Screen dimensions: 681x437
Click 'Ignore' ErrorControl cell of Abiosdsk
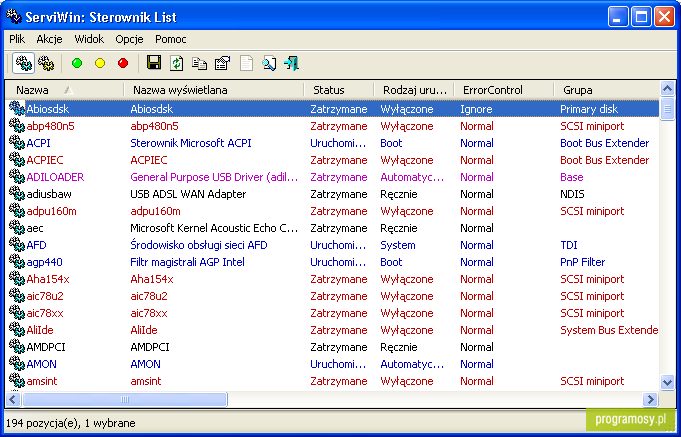pyautogui.click(x=476, y=109)
